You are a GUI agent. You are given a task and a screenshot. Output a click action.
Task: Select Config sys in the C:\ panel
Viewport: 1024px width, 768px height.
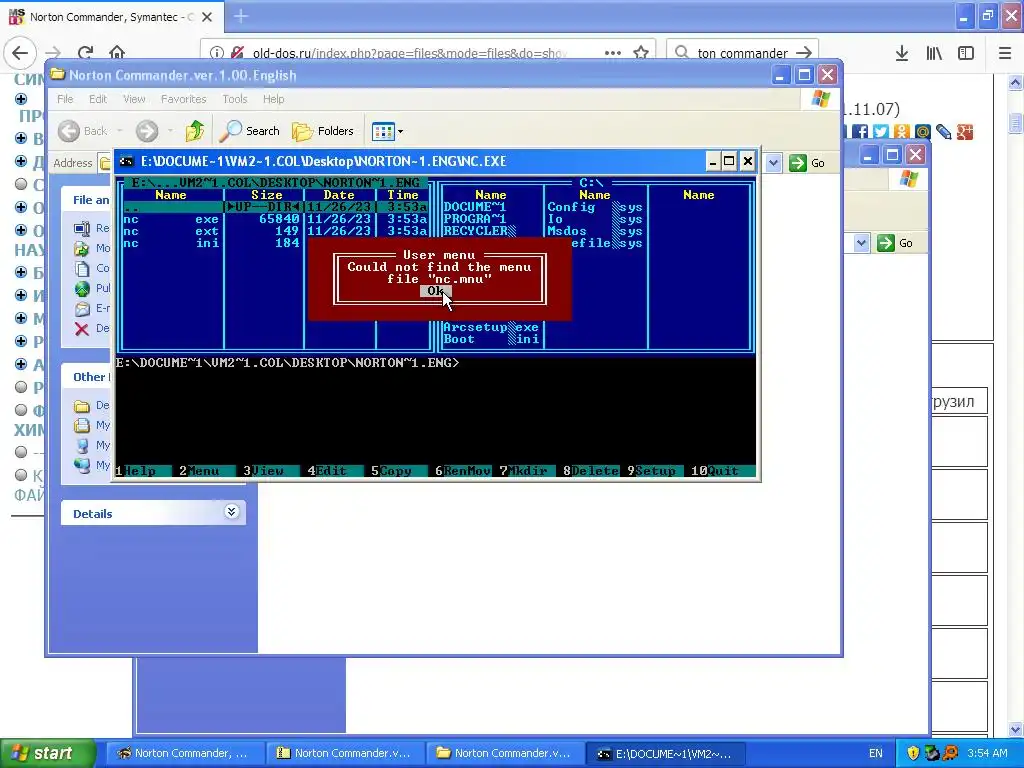[x=595, y=207]
